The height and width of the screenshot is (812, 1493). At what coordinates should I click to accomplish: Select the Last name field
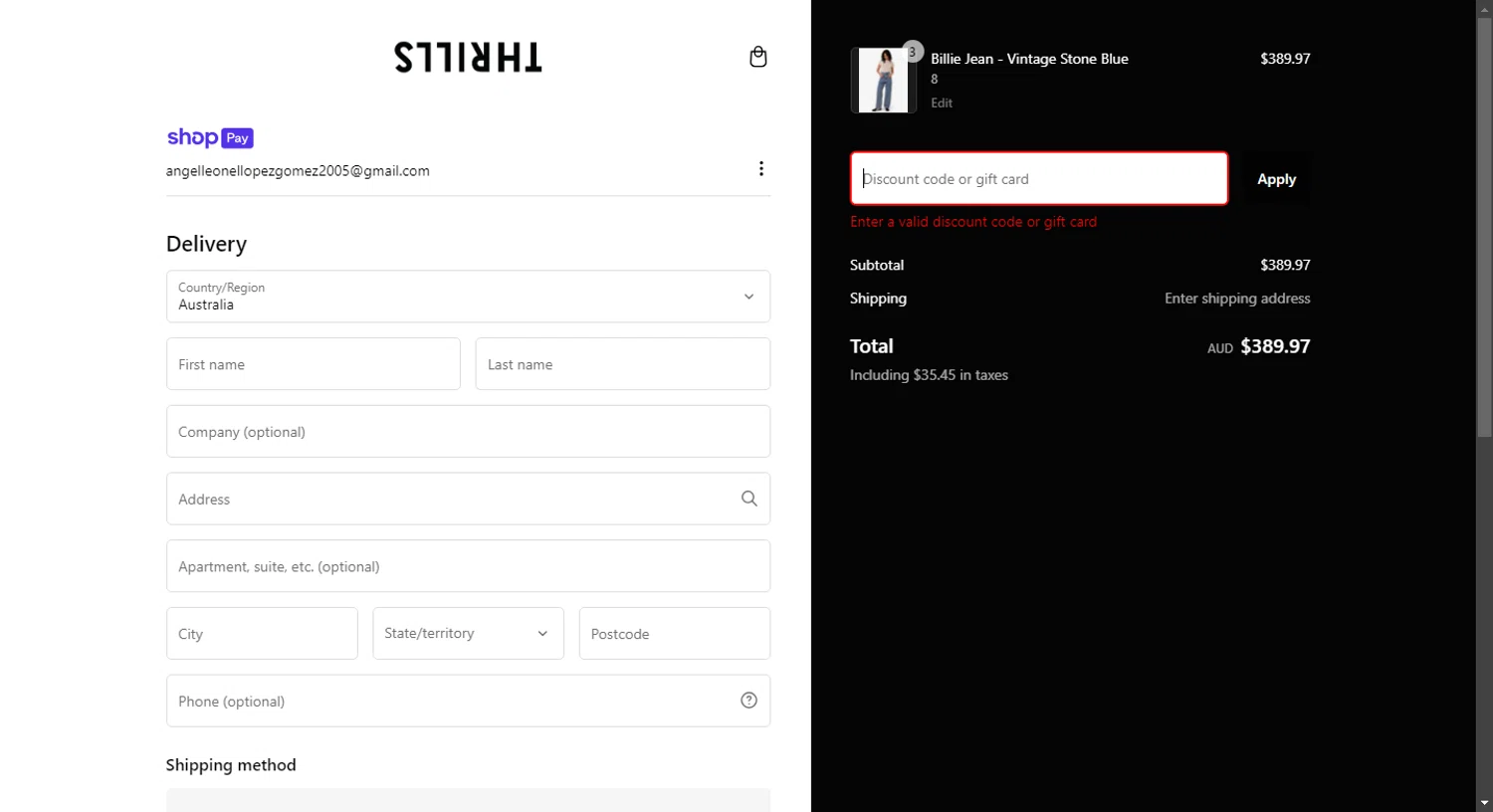tap(623, 364)
